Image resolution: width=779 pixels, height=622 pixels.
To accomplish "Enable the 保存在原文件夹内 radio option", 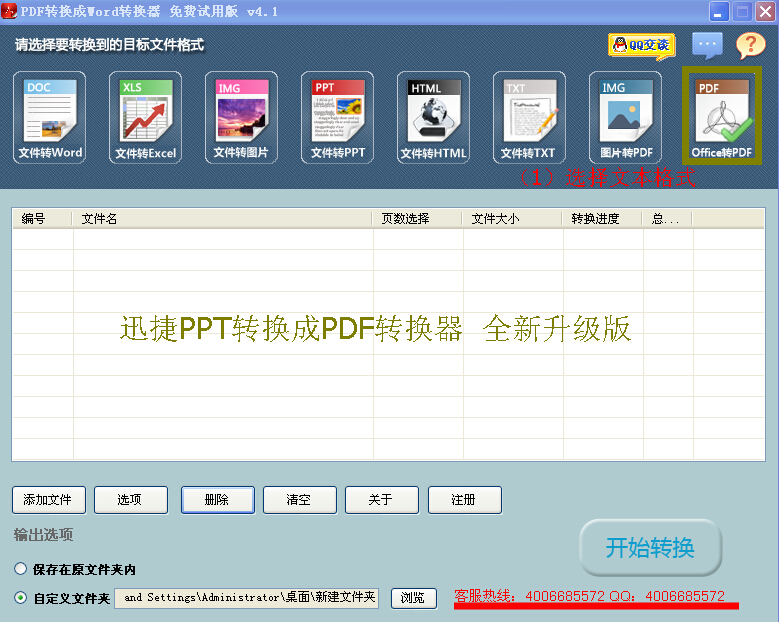I will tap(21, 569).
